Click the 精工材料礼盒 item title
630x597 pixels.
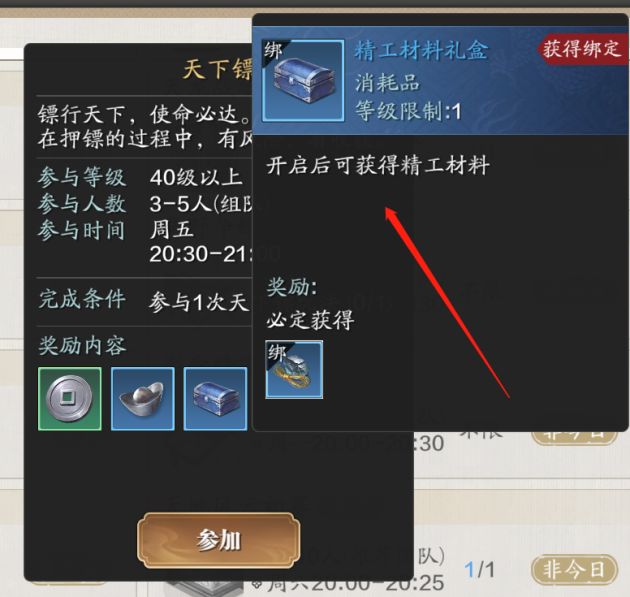(421, 51)
